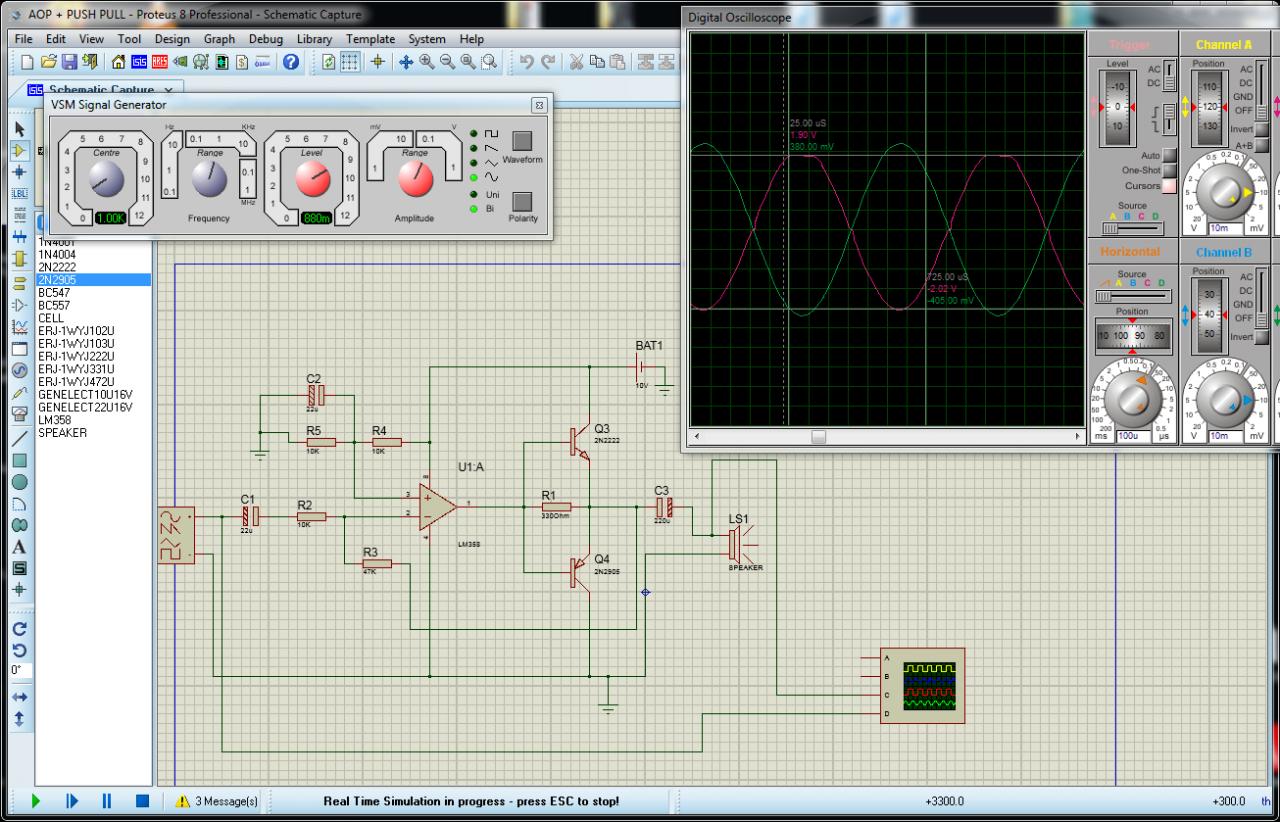The image size is (1280, 822).
Task: Stop the simulation with the stop button
Action: (x=142, y=800)
